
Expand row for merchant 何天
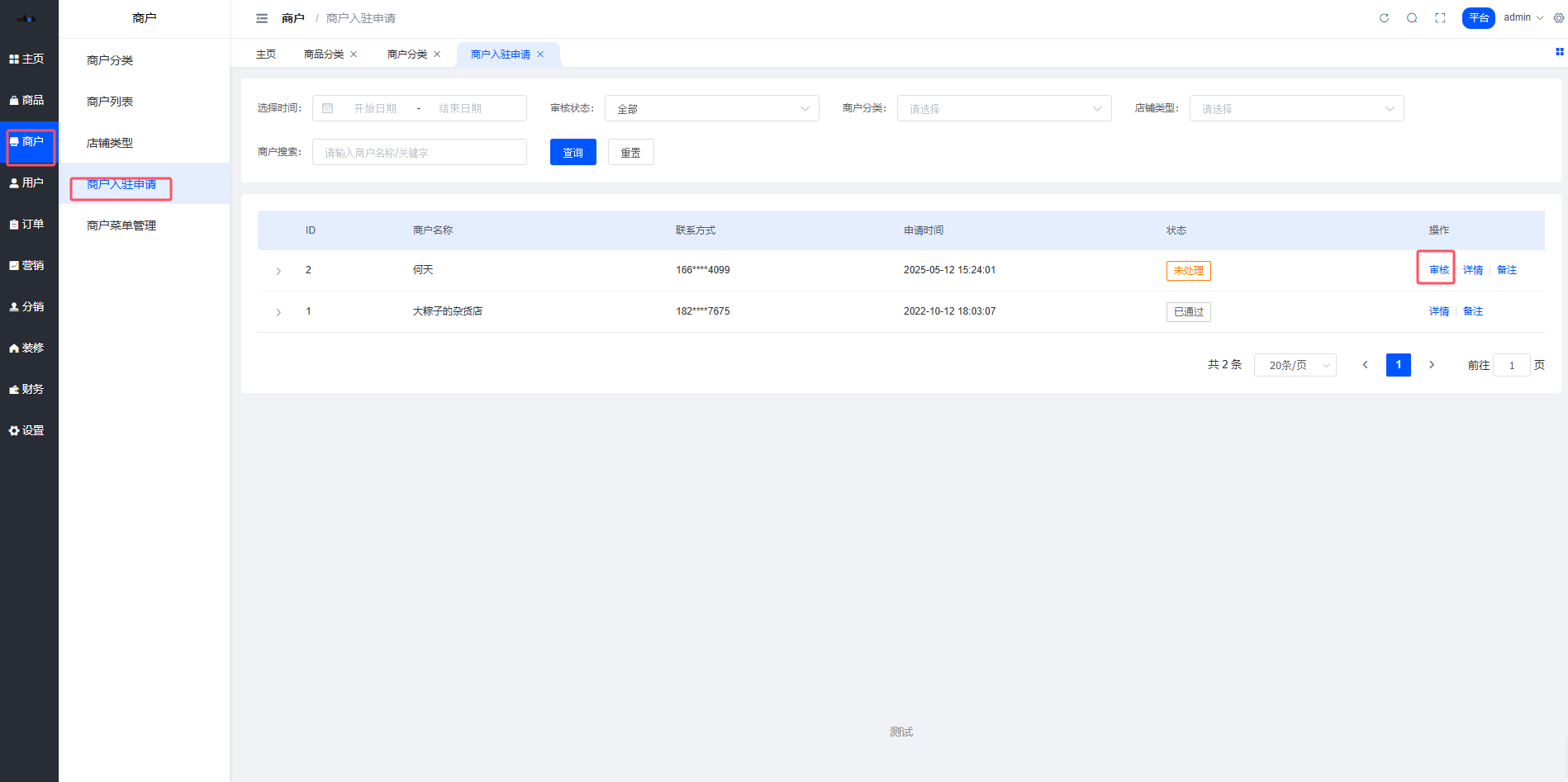pyautogui.click(x=278, y=271)
